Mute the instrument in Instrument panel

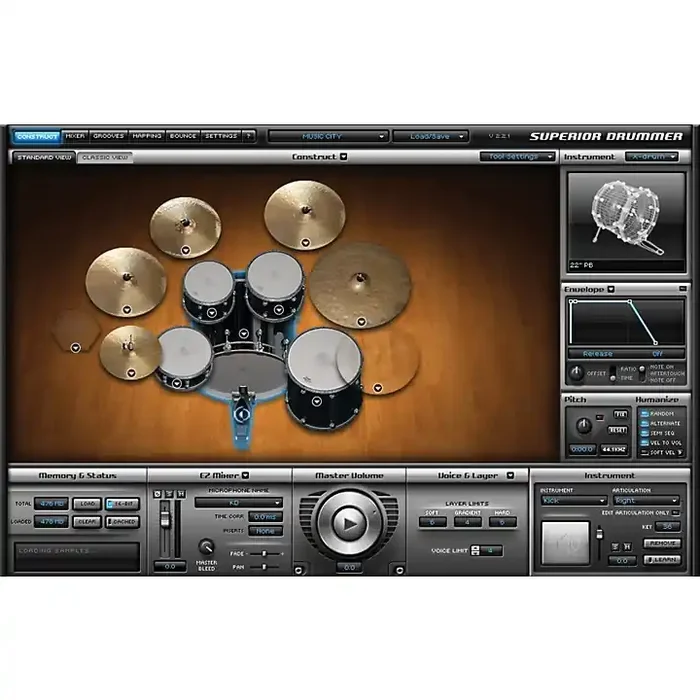click(x=627, y=546)
